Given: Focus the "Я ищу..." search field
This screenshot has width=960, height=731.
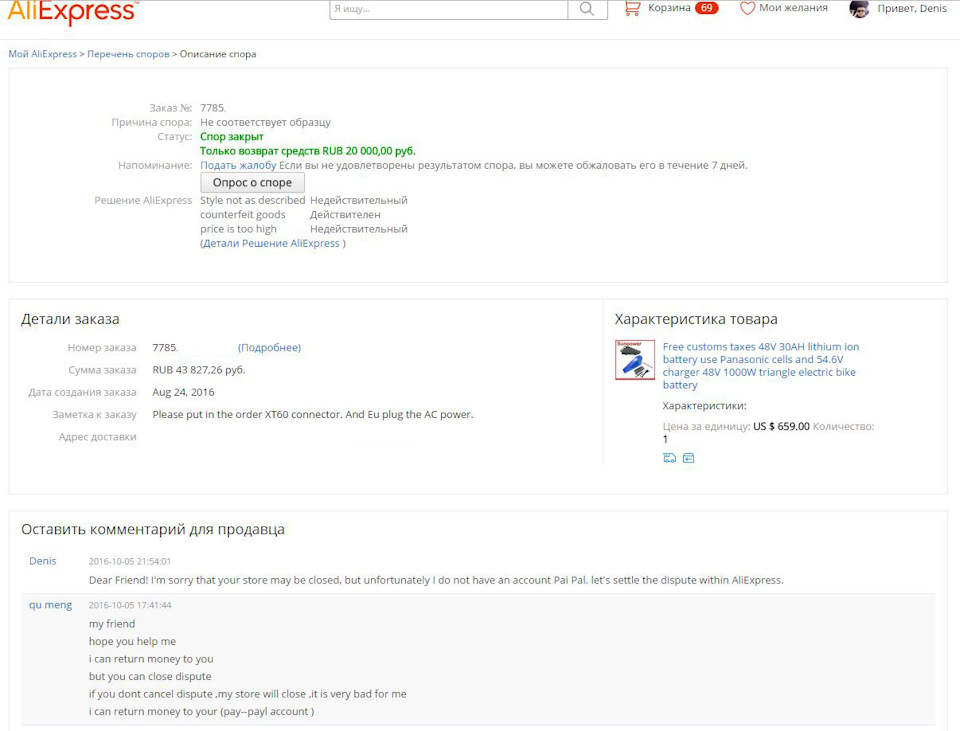Looking at the screenshot, I should click(449, 9).
